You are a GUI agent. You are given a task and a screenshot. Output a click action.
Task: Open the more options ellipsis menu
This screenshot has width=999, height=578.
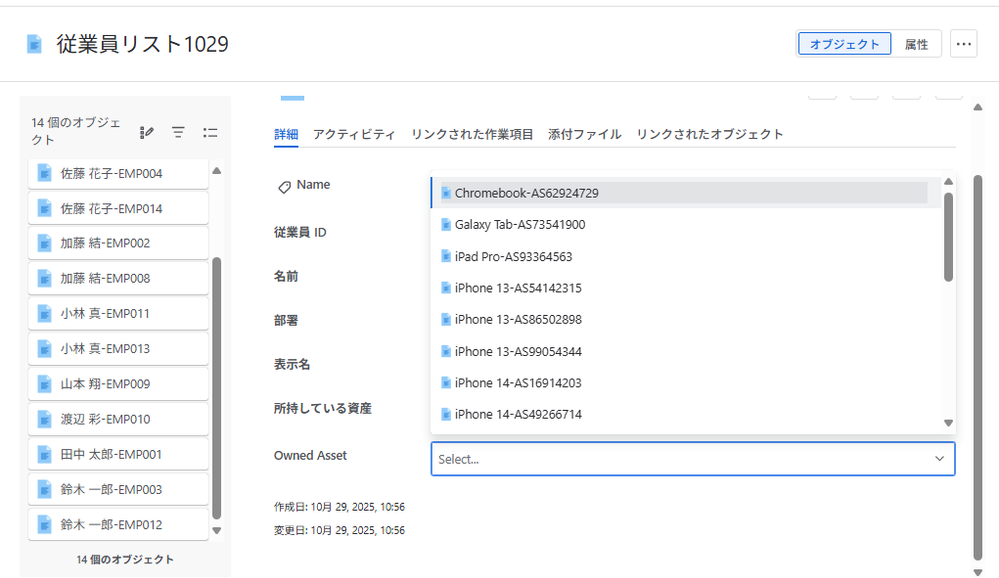pos(963,43)
